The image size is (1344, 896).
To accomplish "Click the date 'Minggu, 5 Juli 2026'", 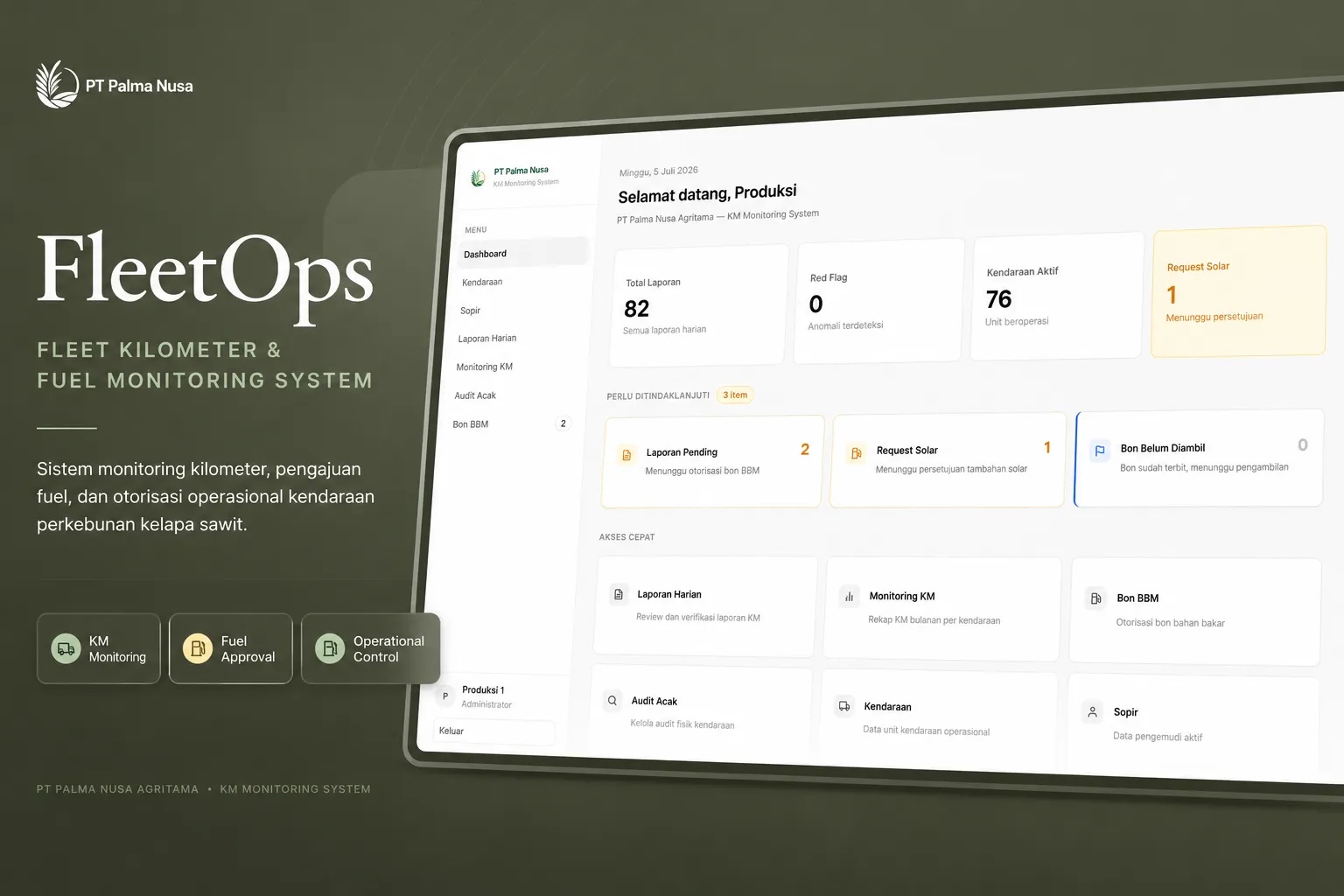I will [x=658, y=171].
